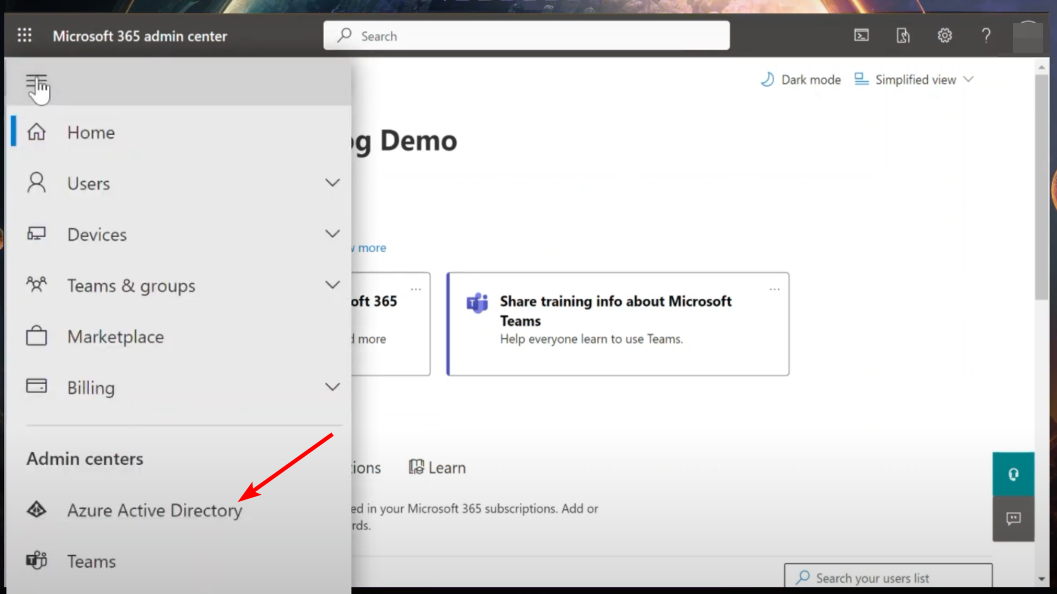1057x594 pixels.
Task: Open the Share training info about Microsoft Teams card
Action: coord(617,324)
